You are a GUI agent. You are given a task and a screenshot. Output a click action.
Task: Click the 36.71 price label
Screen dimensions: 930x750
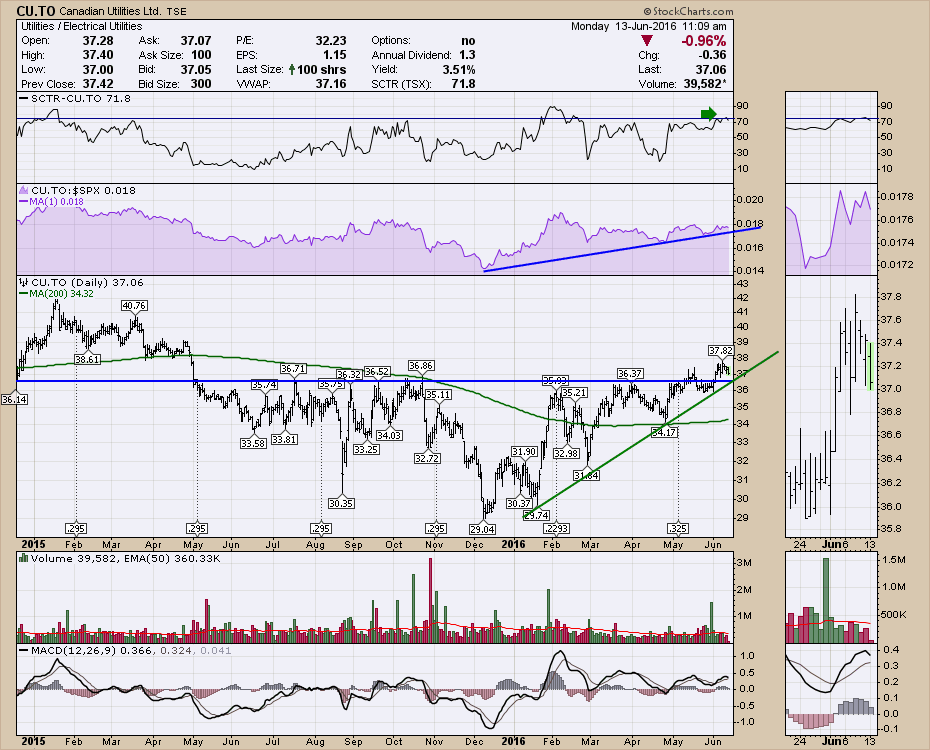[x=293, y=368]
